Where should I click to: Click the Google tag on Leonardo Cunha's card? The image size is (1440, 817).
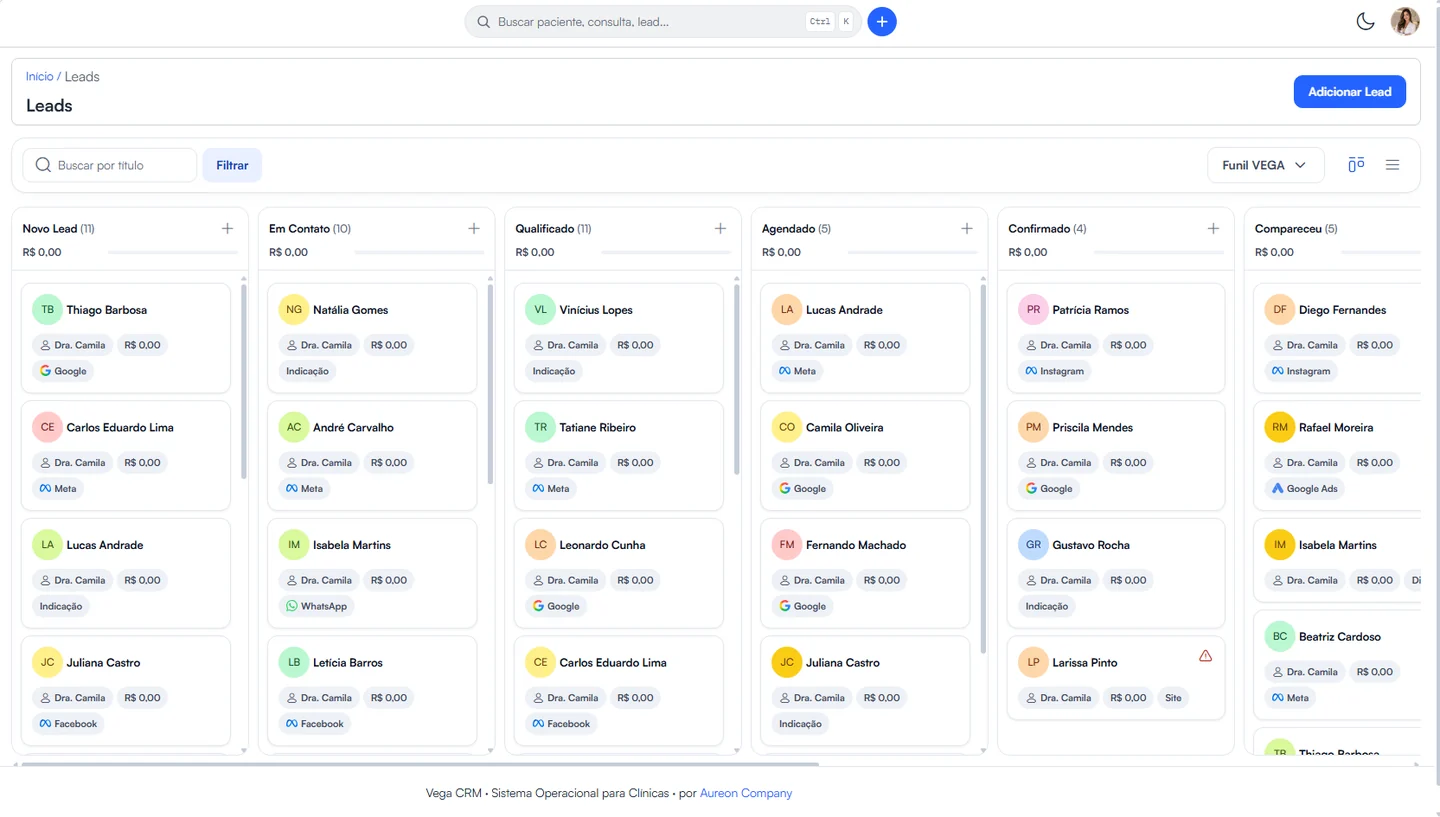pyautogui.click(x=556, y=606)
